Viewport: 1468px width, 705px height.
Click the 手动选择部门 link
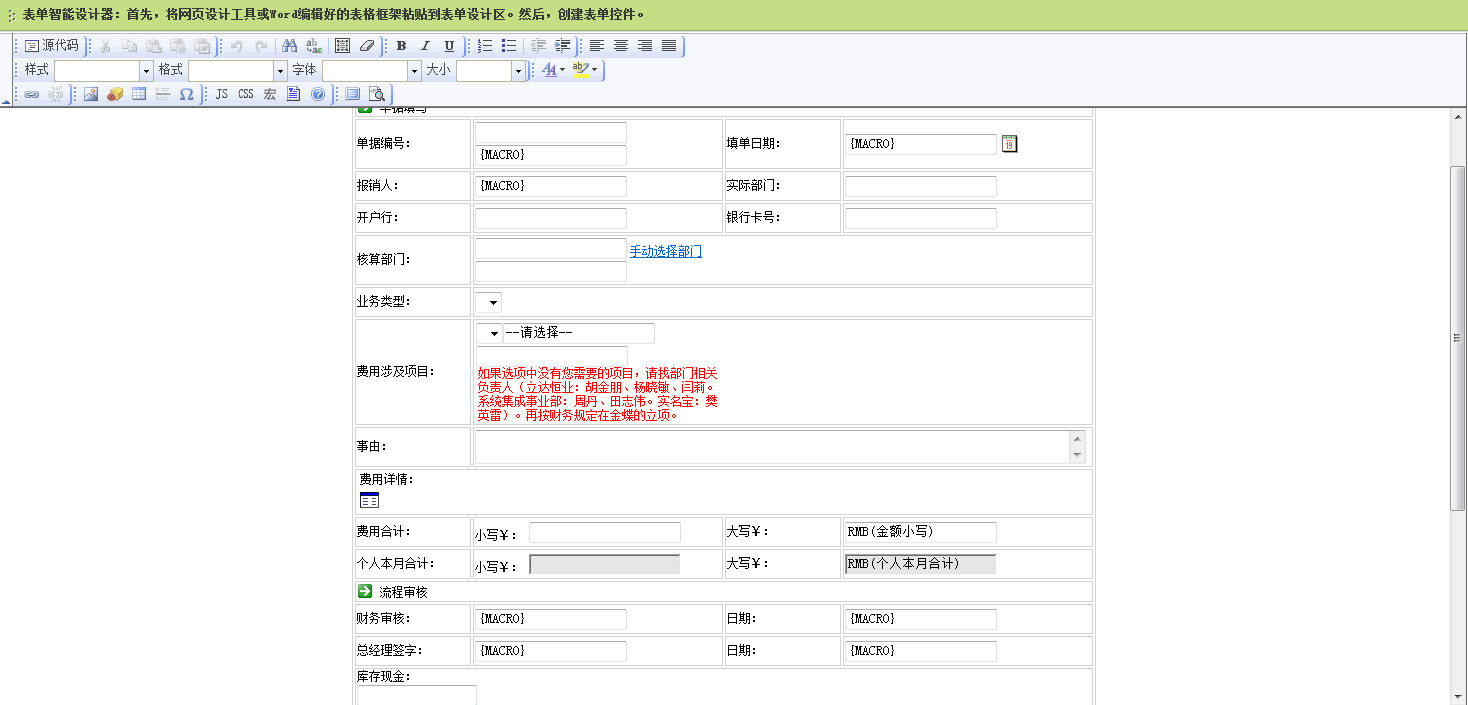[x=665, y=251]
